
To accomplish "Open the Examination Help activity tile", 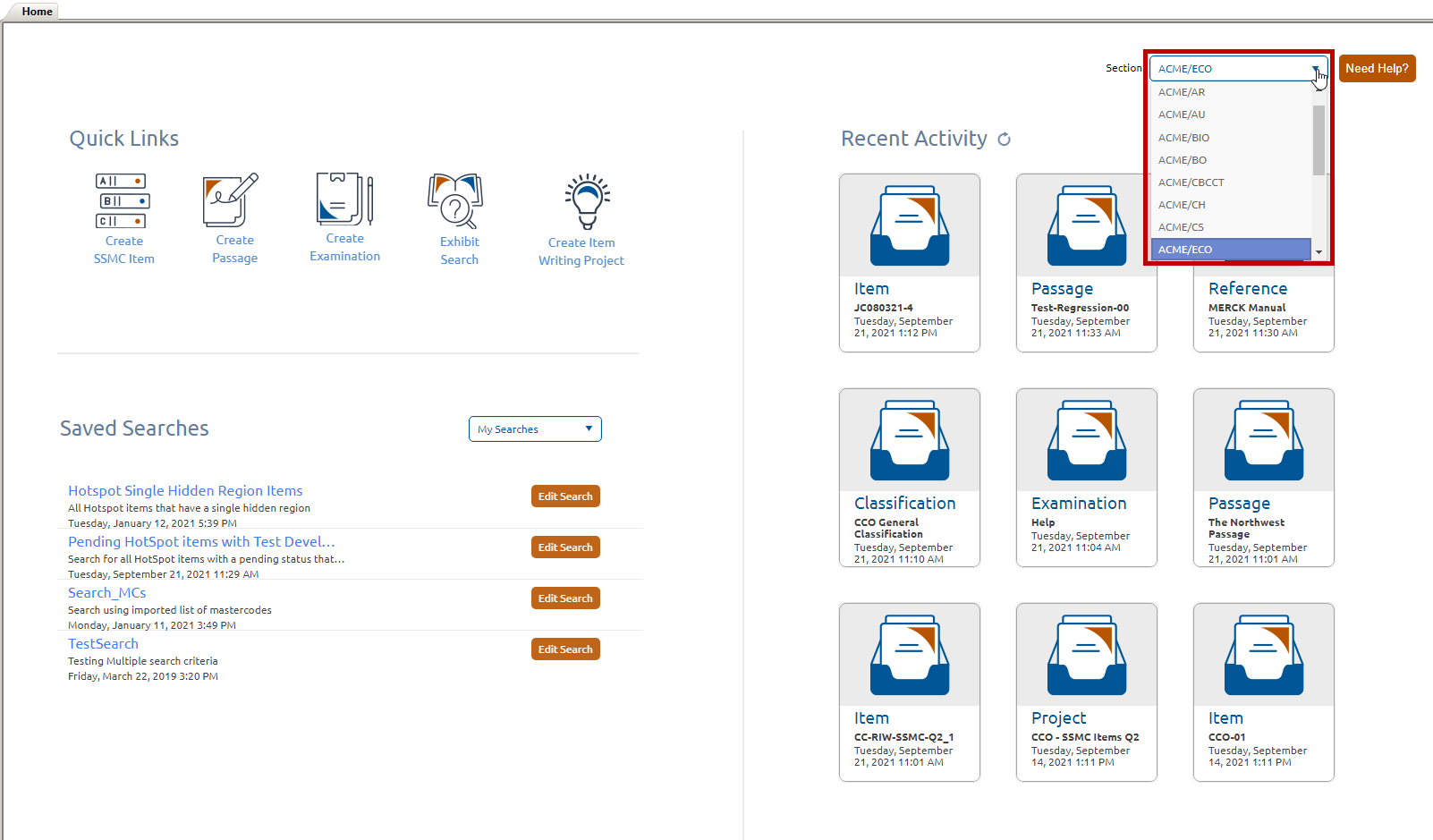I will [1086, 477].
